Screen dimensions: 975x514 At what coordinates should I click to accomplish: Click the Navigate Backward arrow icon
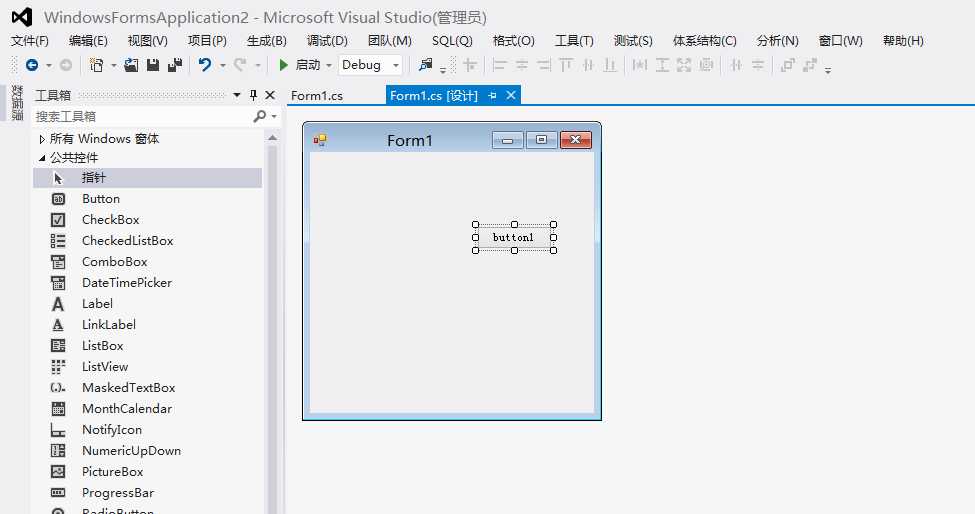pos(32,65)
